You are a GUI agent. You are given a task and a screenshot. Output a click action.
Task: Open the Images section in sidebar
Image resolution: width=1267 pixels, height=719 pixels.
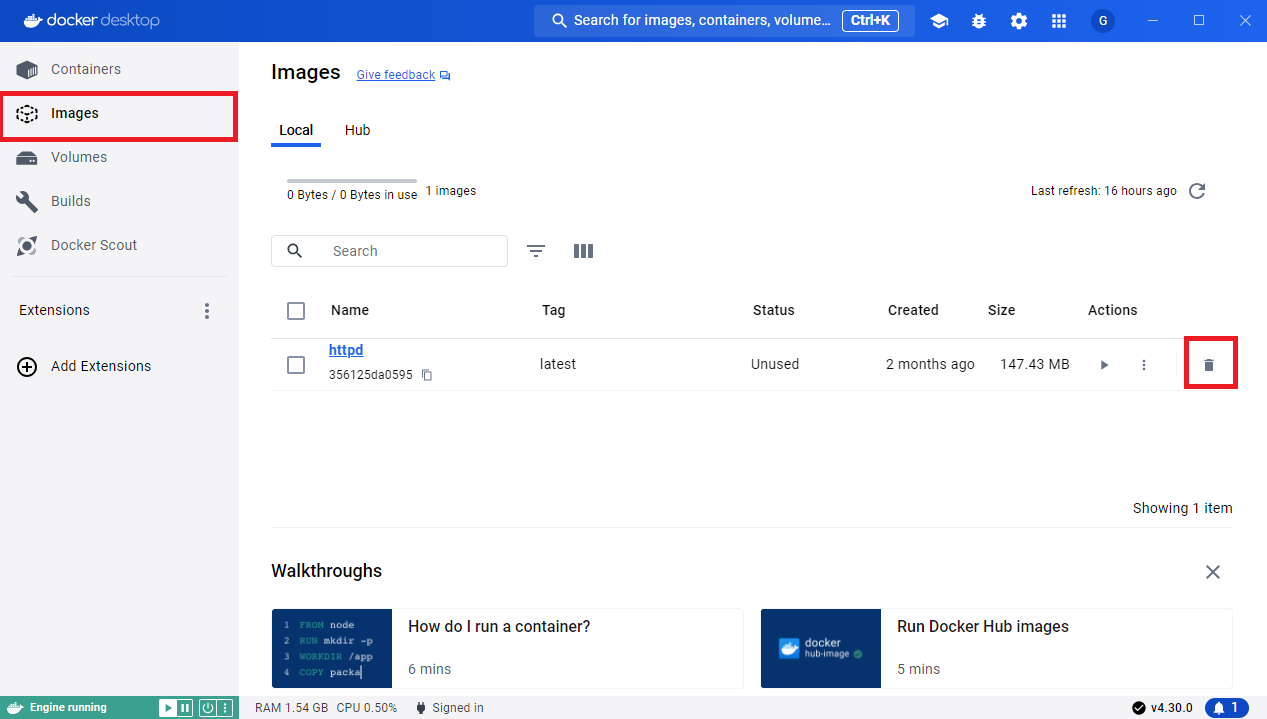(x=119, y=113)
